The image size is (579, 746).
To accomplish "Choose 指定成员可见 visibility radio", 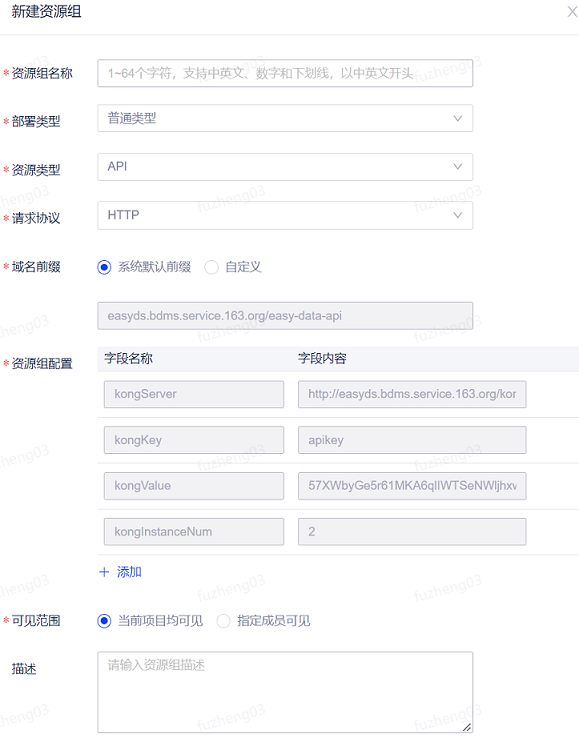I will click(x=224, y=621).
